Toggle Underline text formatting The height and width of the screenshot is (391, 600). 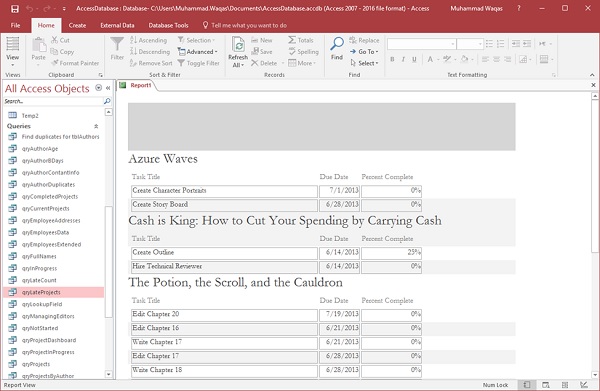(x=414, y=59)
